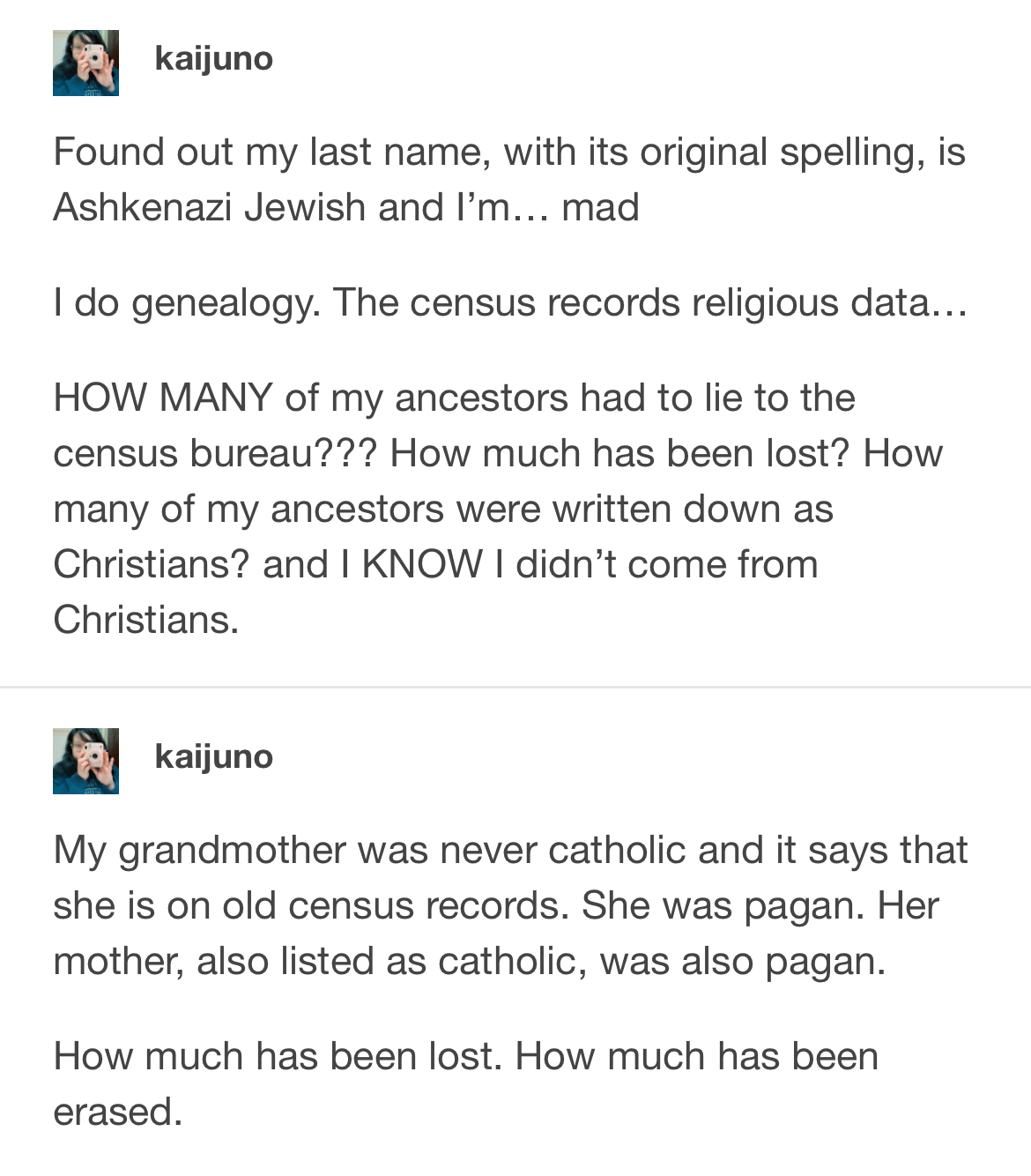Click the text "census bureau???"
This screenshot has height=1176, width=1031.
215,454
